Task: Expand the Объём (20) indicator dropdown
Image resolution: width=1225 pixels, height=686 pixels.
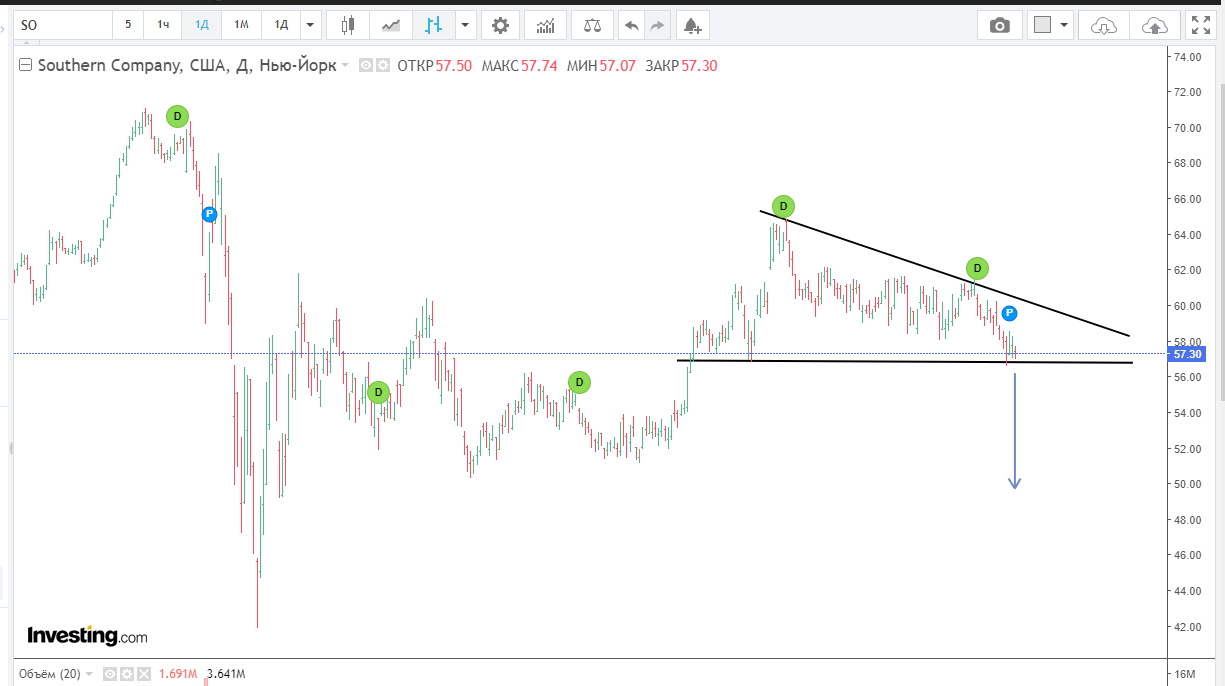Action: click(88, 674)
